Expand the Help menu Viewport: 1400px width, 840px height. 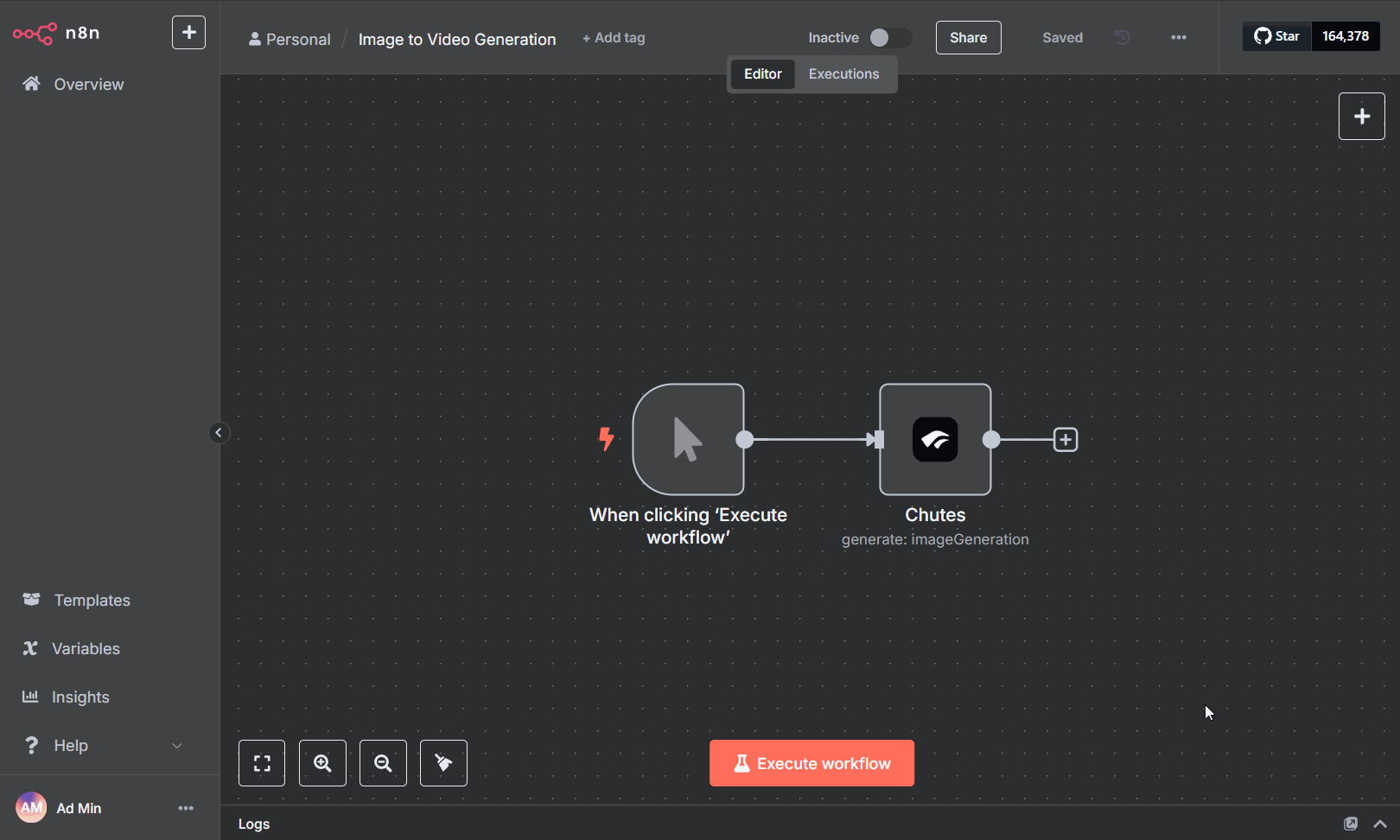pyautogui.click(x=102, y=745)
